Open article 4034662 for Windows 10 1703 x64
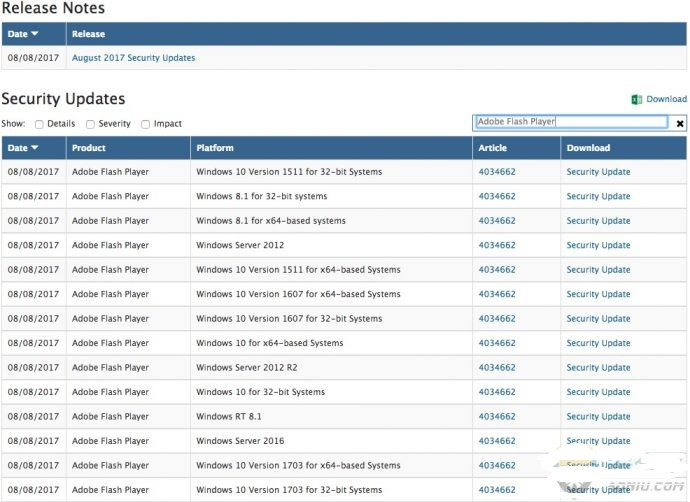 click(497, 465)
